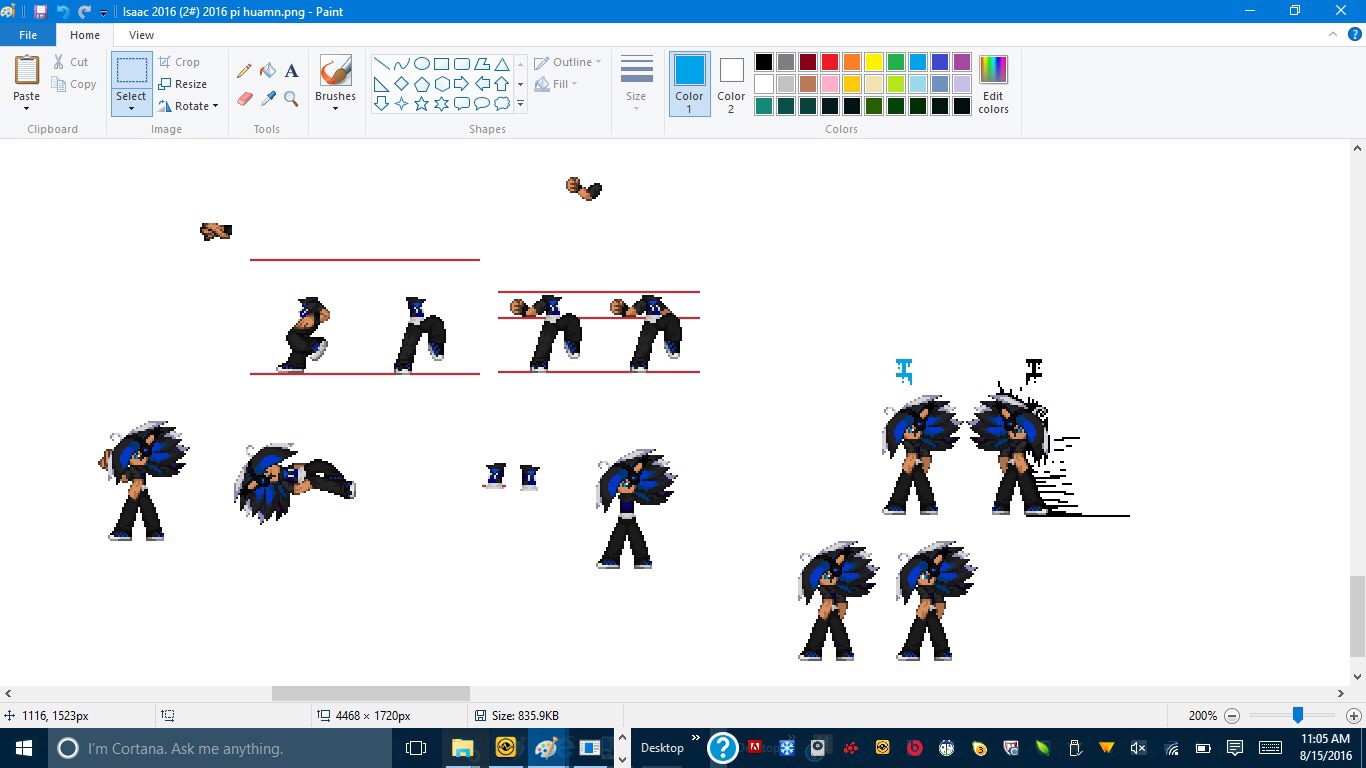Open the Resize and skew dialog
Image resolution: width=1366 pixels, height=768 pixels.
pos(183,84)
